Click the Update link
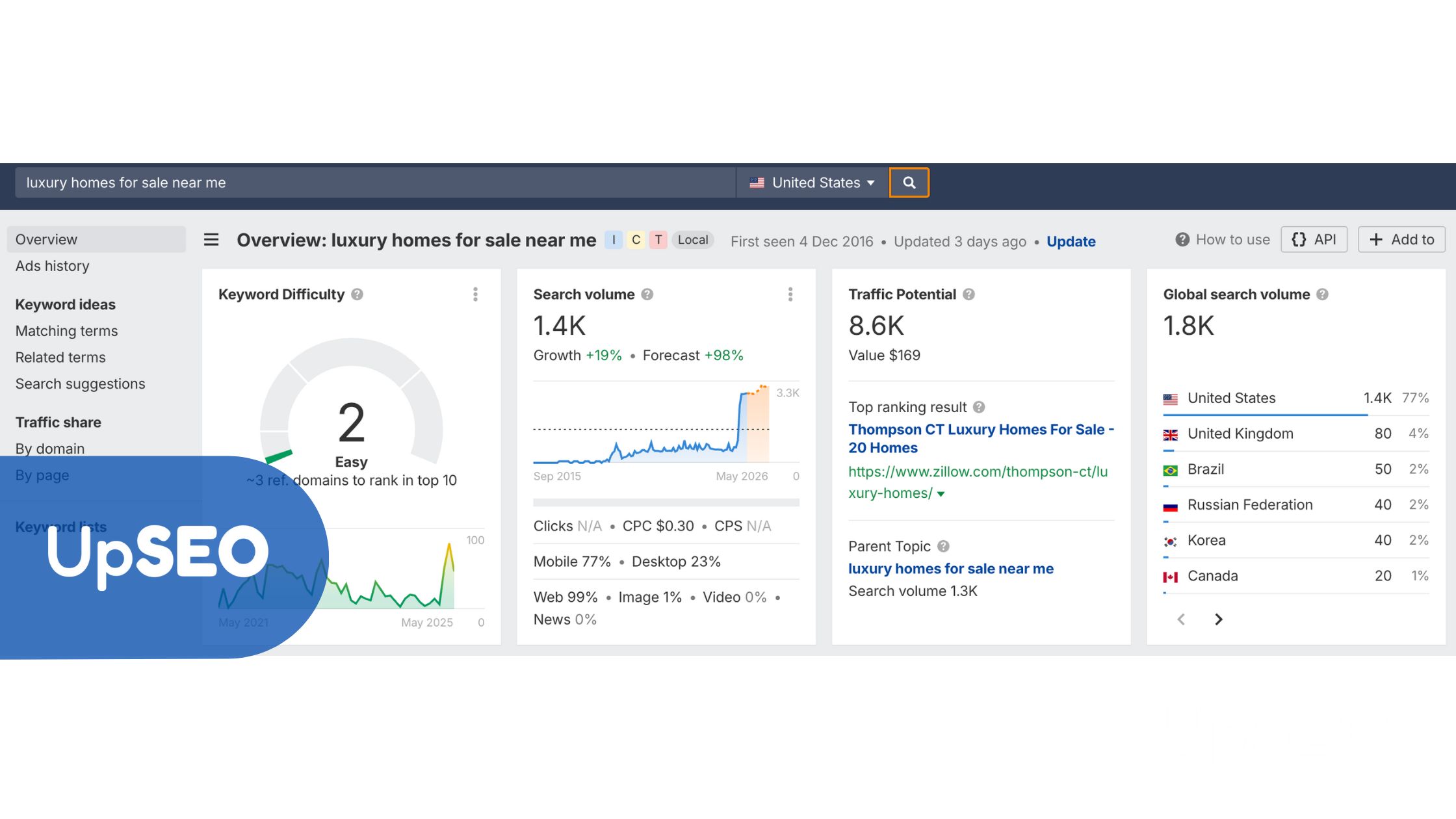Image resolution: width=1456 pixels, height=819 pixels. (1071, 241)
